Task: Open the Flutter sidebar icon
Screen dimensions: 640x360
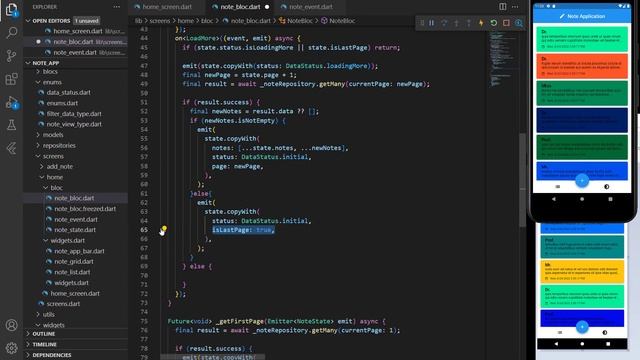Action: tap(11, 148)
